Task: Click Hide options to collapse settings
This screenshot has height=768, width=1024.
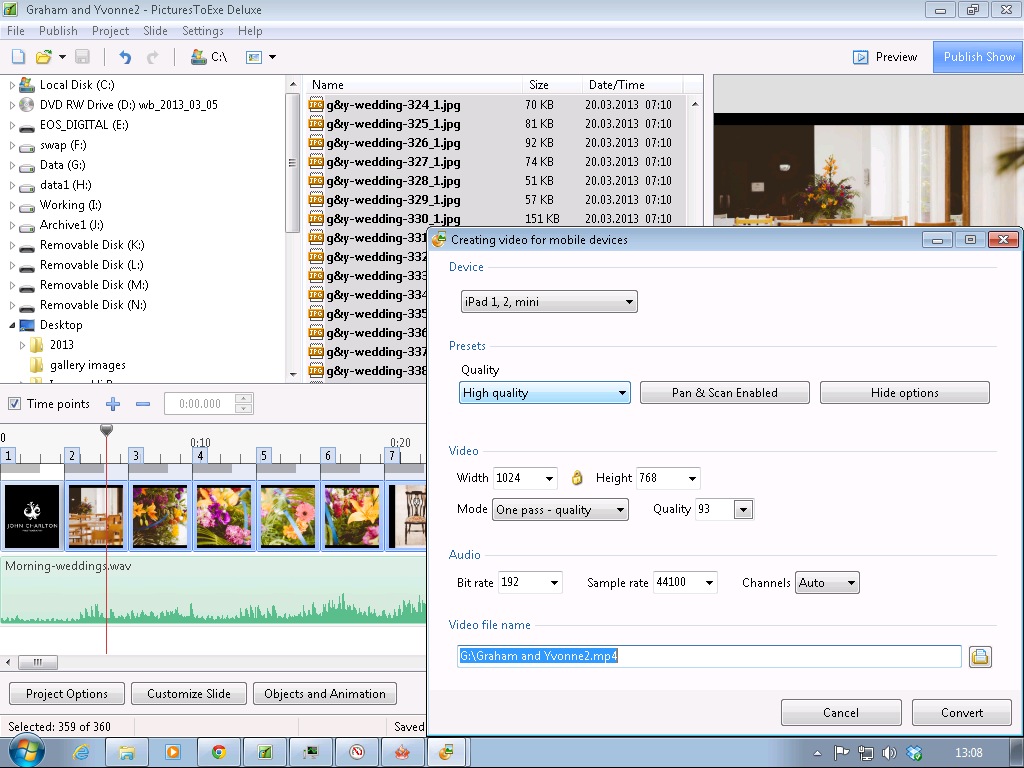Action: click(x=904, y=393)
